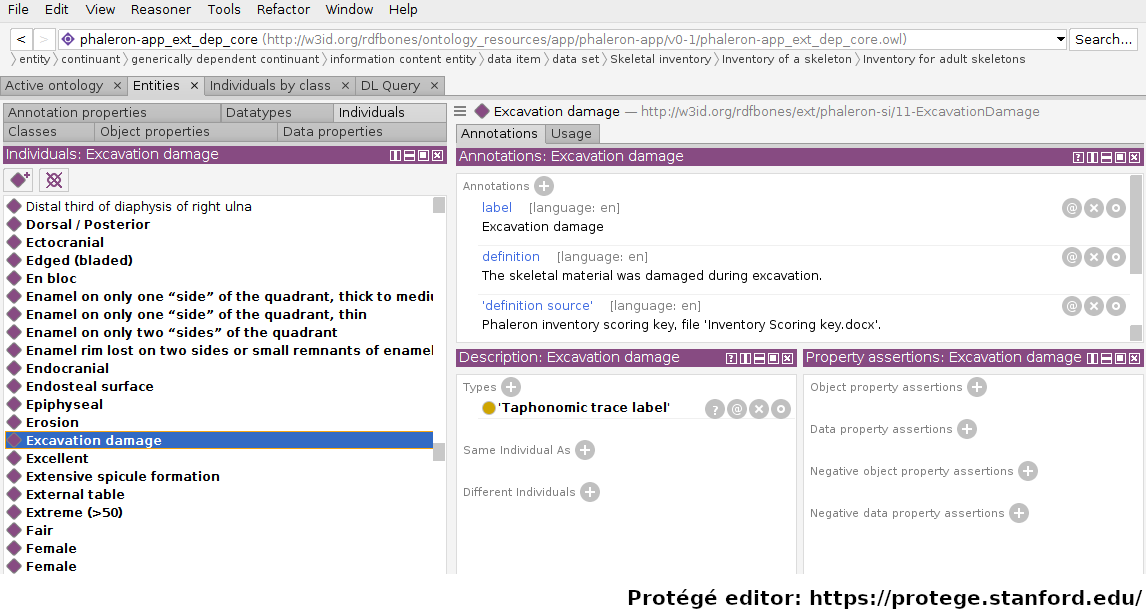
Task: Open the Edit menu
Action: coord(57,10)
